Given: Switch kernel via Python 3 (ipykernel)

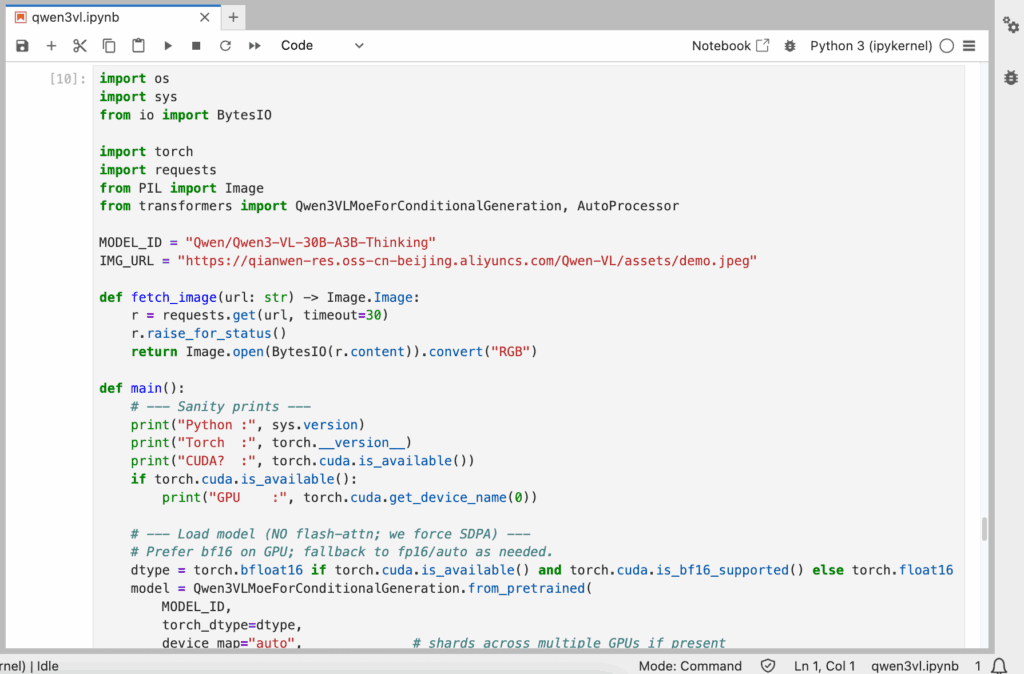Looking at the screenshot, I should 870,46.
